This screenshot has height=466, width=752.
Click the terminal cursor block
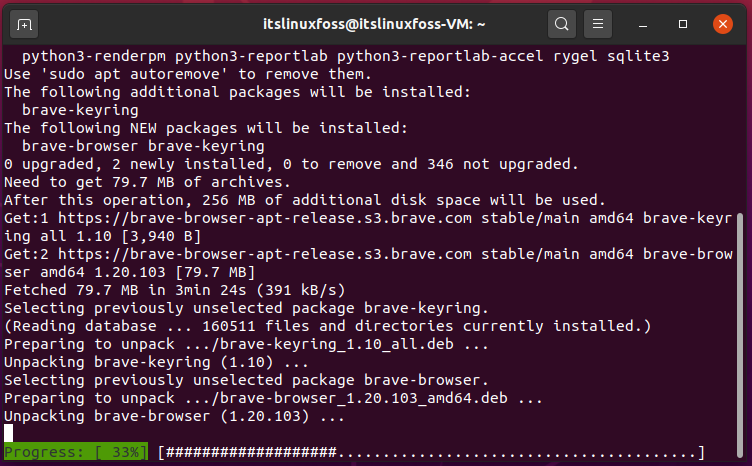(x=9, y=433)
